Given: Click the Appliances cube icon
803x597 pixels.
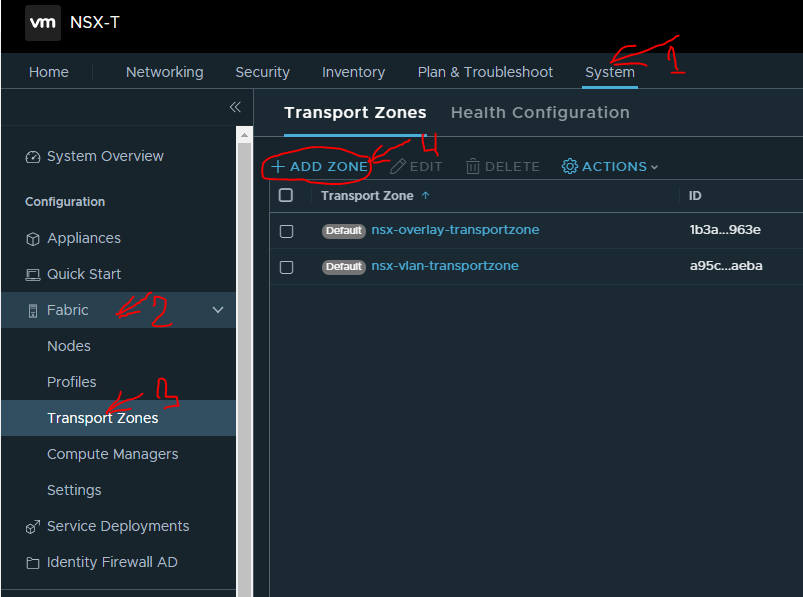Looking at the screenshot, I should (33, 239).
